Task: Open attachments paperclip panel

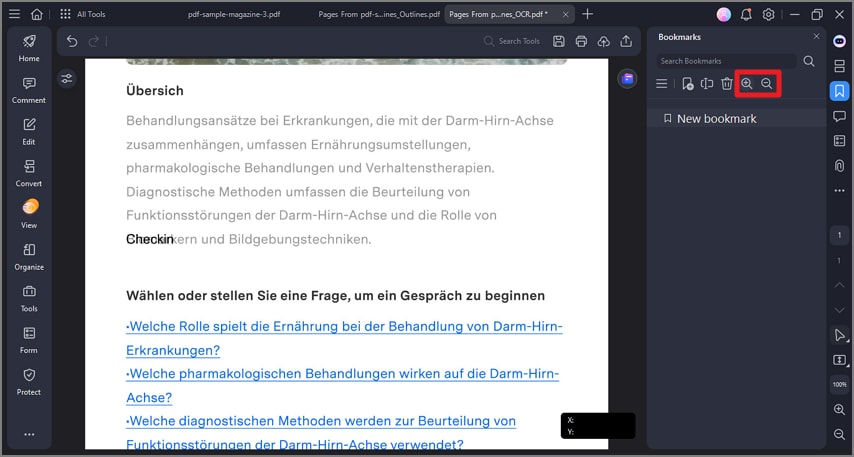Action: (x=839, y=166)
